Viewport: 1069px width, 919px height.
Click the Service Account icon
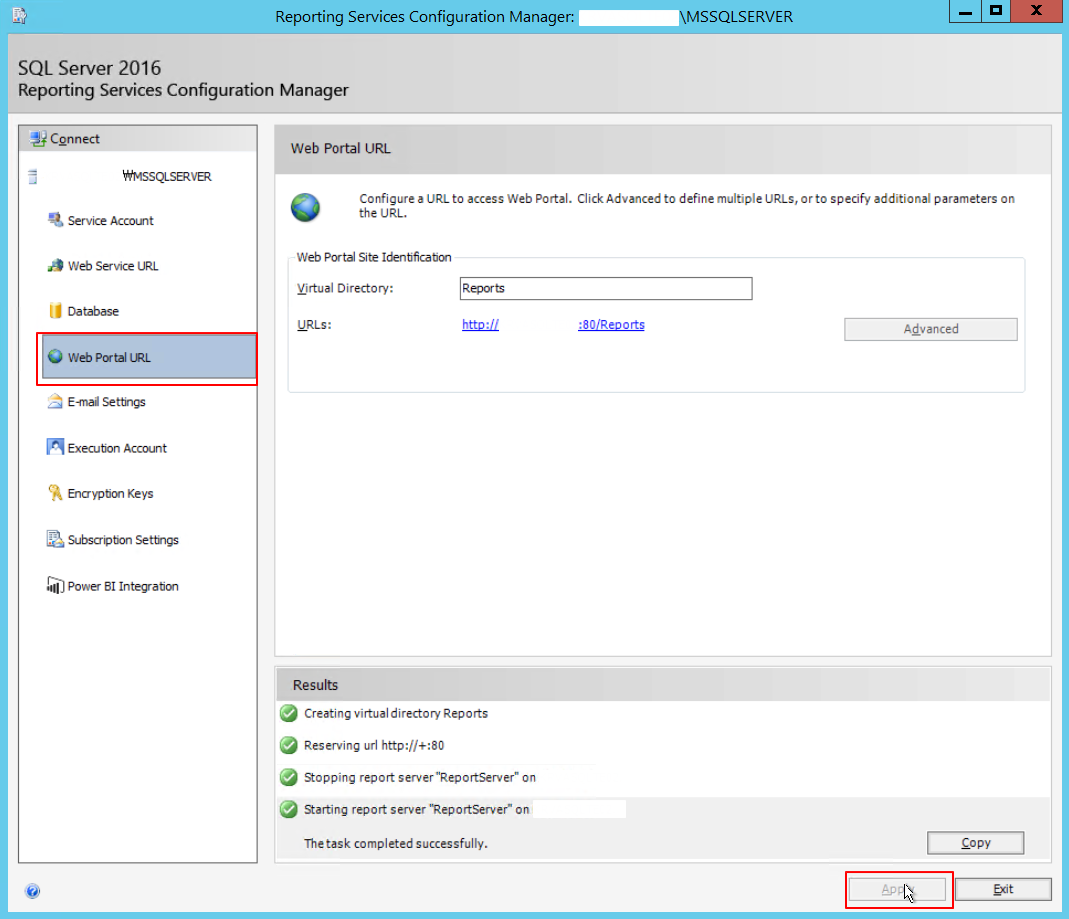coord(55,220)
